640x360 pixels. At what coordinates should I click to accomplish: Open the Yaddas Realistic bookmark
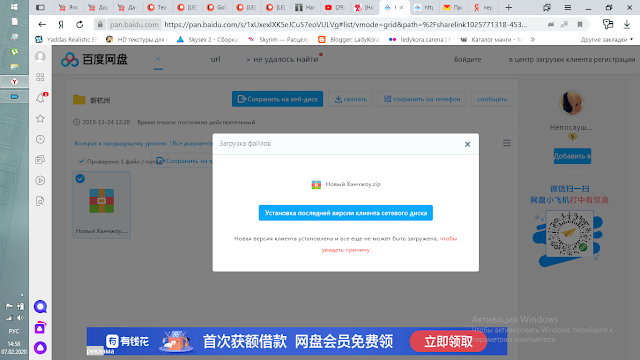66,40
